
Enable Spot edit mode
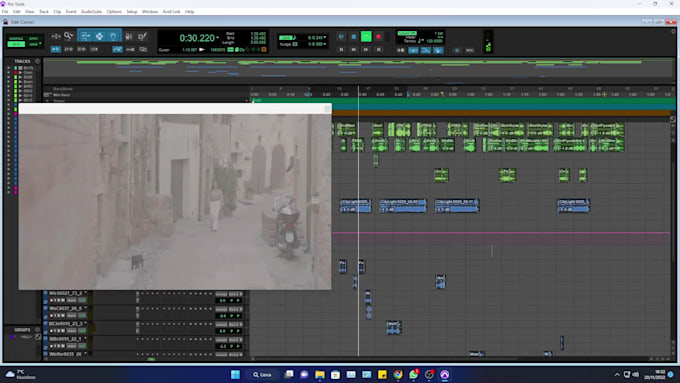click(34, 39)
